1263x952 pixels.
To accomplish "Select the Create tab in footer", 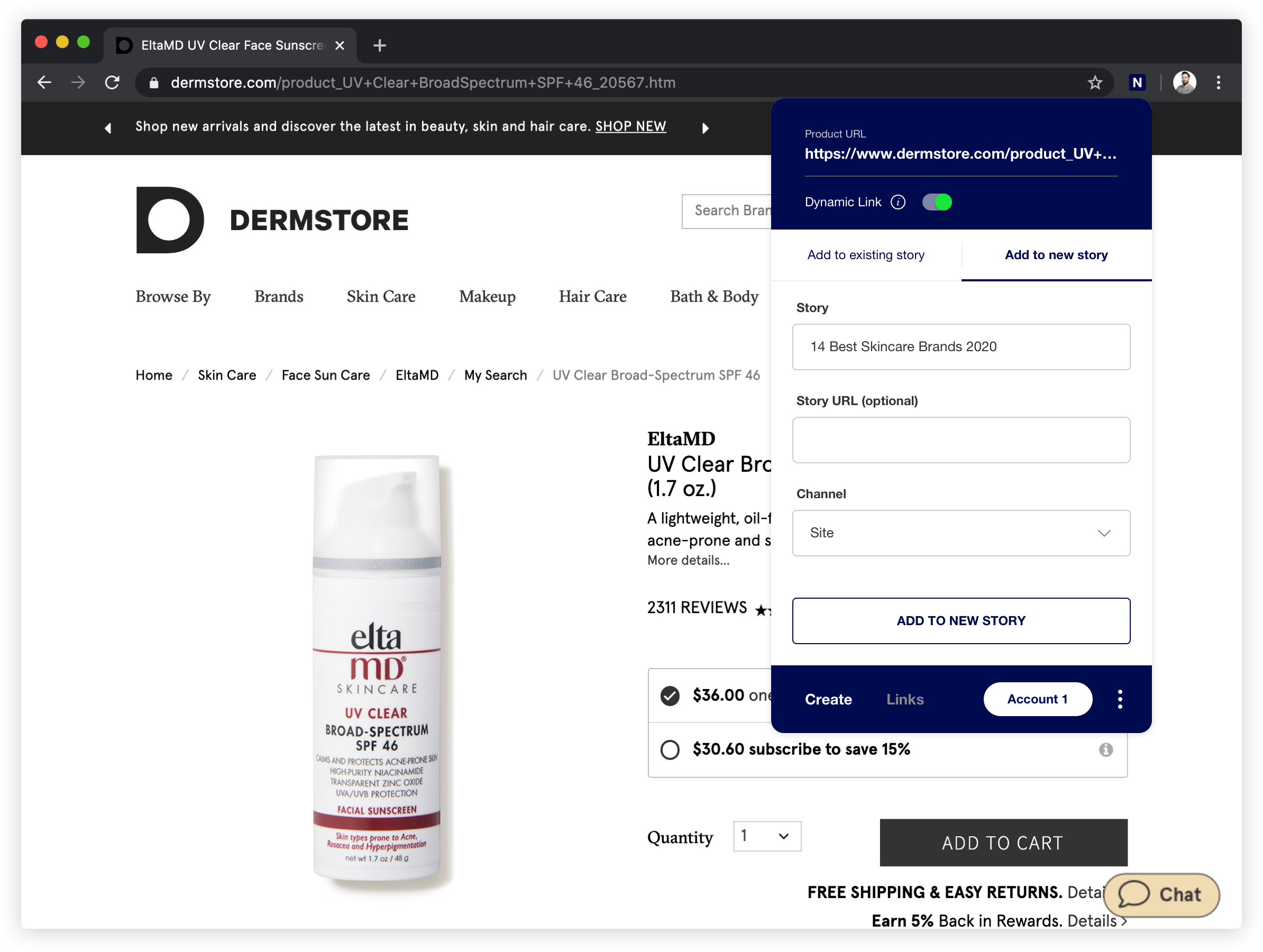I will click(828, 699).
